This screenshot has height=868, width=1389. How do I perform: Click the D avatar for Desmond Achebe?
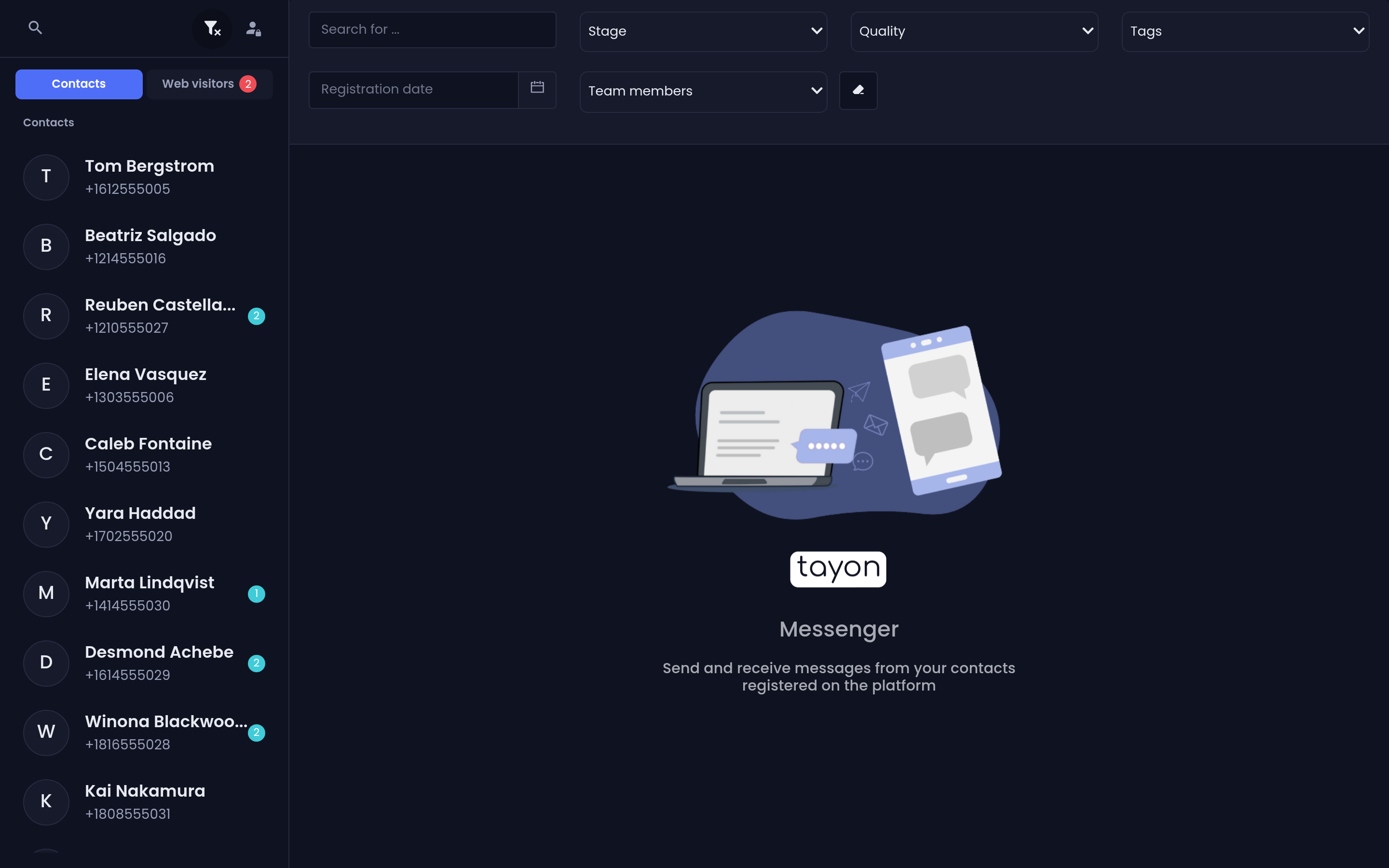[x=46, y=663]
